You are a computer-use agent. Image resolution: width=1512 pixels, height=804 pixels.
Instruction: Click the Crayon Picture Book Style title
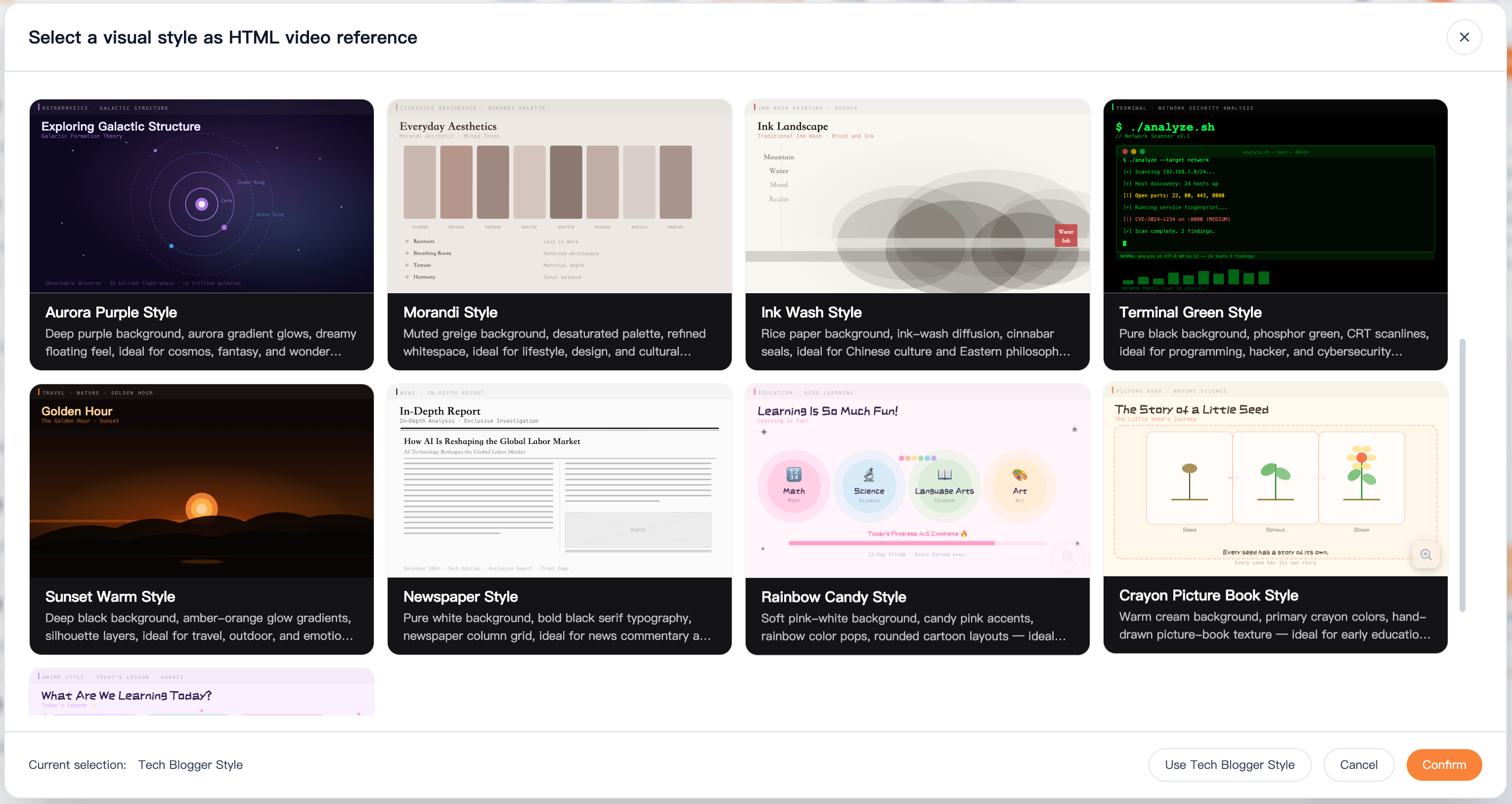pyautogui.click(x=1208, y=595)
